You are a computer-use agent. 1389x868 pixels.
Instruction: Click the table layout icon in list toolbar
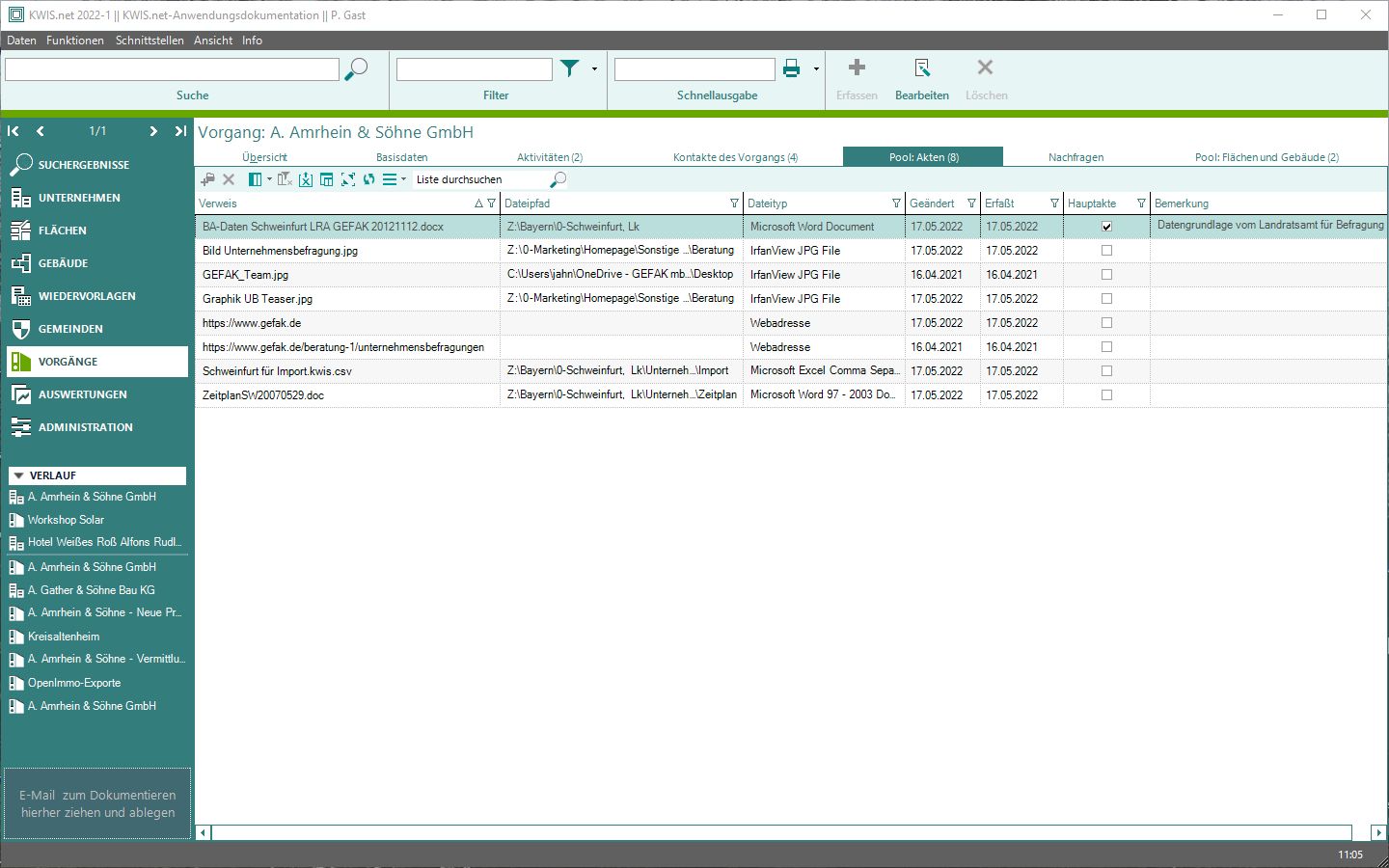[327, 179]
